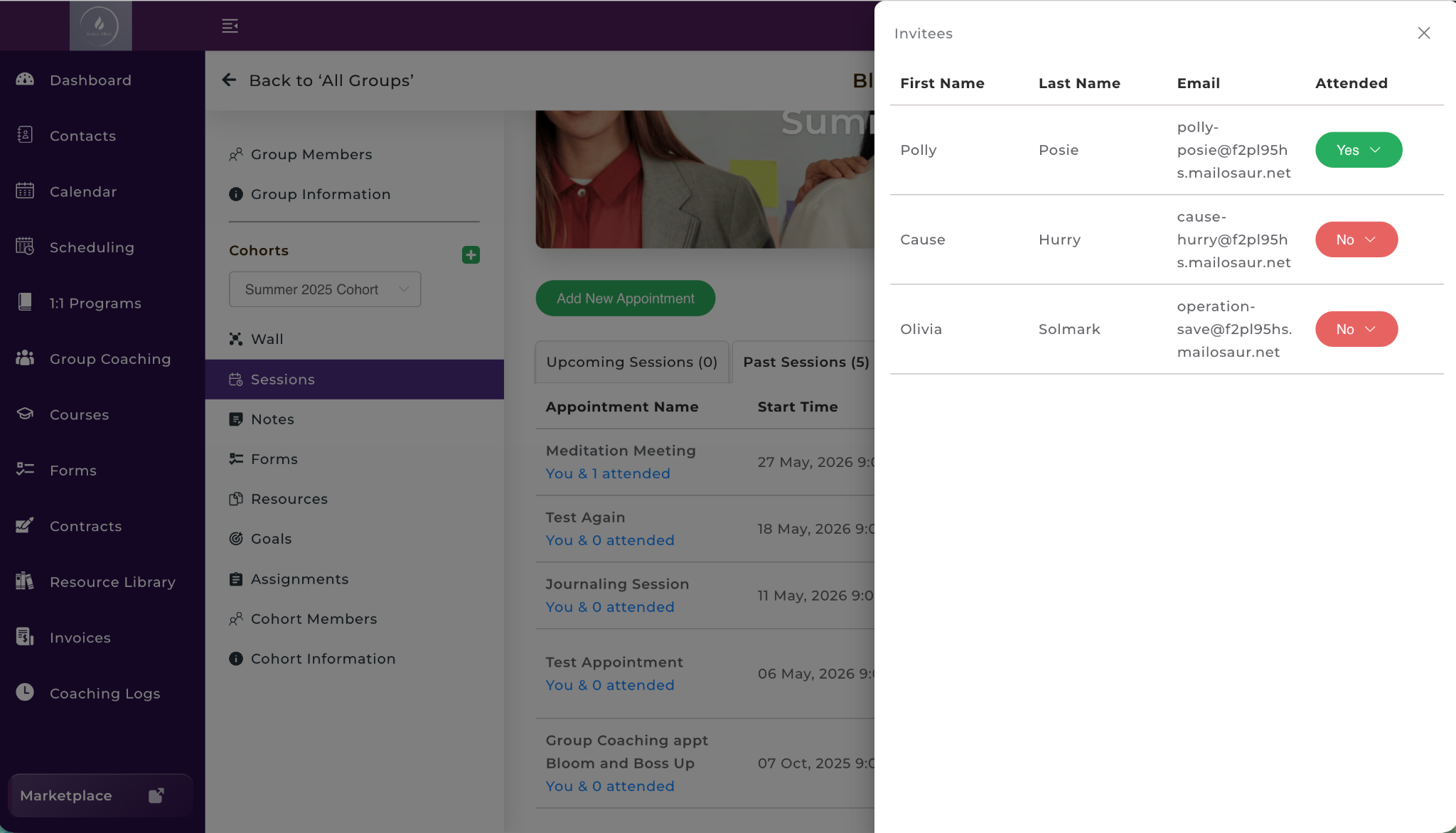This screenshot has height=833, width=1456.
Task: Open the Dashboard sidebar icon
Action: tap(25, 80)
